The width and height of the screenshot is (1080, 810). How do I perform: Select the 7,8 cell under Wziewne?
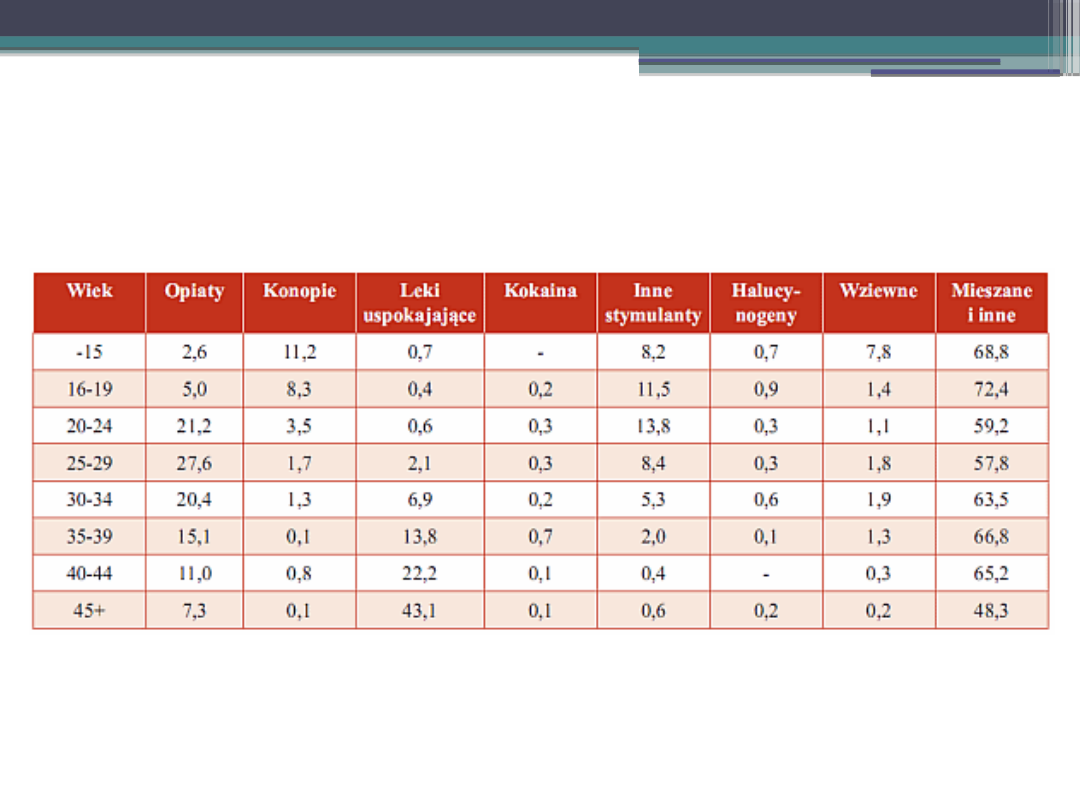pyautogui.click(x=878, y=353)
